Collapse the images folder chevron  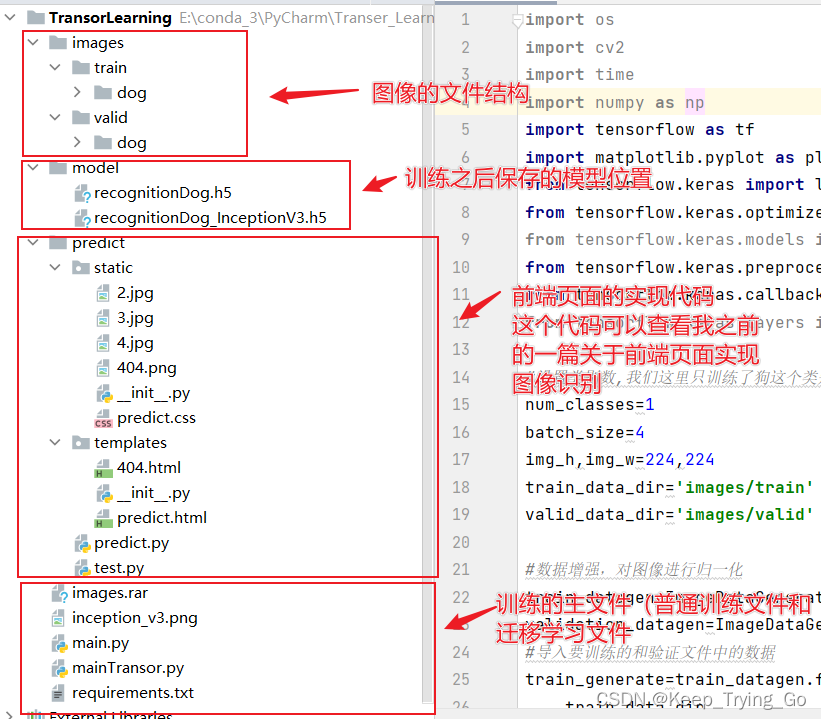[33, 42]
